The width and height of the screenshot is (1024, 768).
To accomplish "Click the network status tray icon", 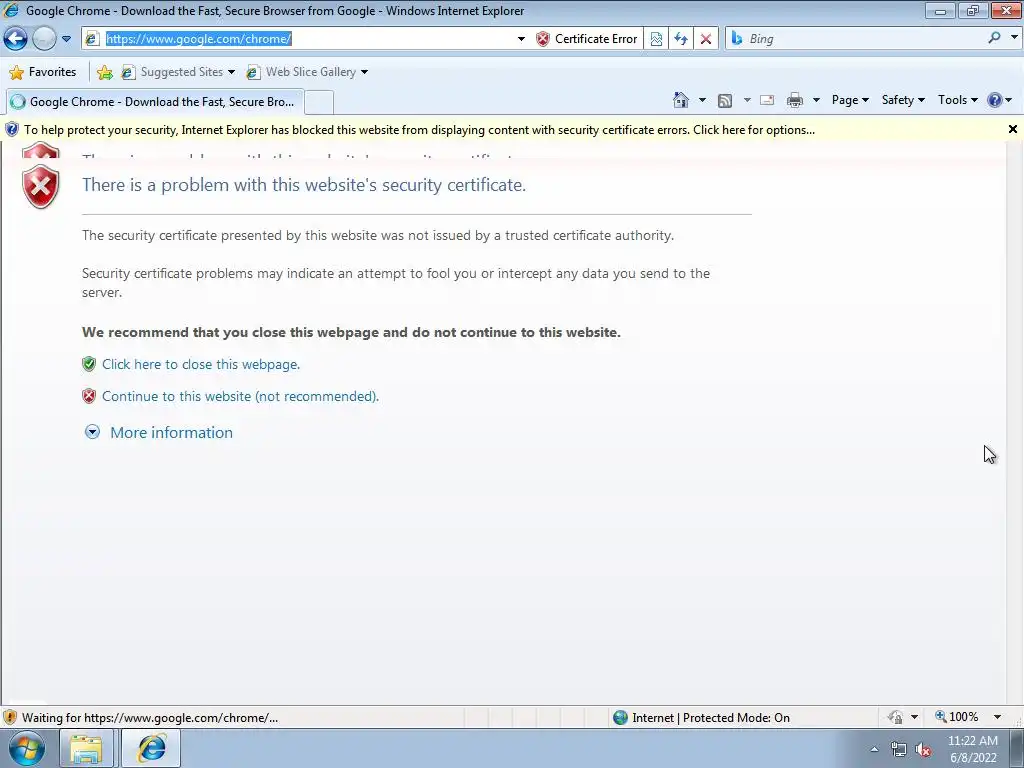I will click(x=899, y=750).
